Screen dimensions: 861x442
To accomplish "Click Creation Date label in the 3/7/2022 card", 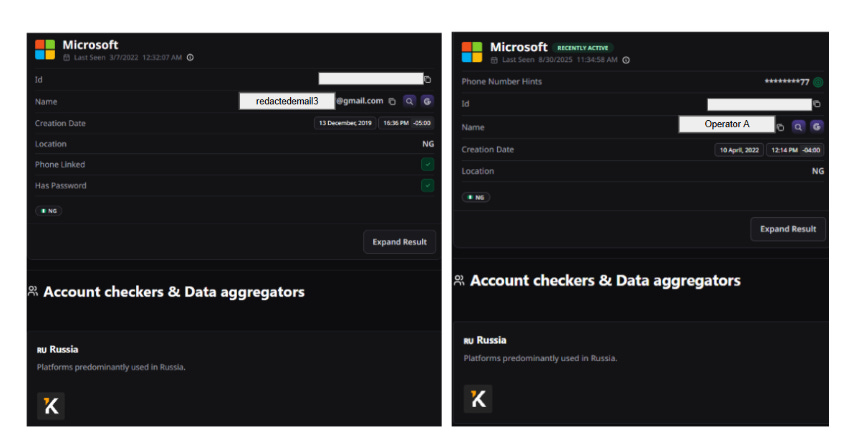I will click(60, 124).
